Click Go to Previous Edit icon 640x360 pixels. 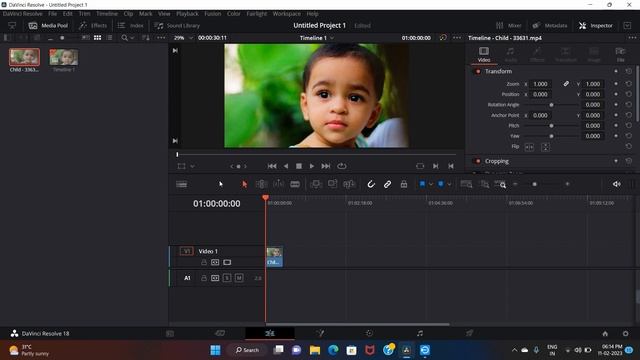coord(451,166)
